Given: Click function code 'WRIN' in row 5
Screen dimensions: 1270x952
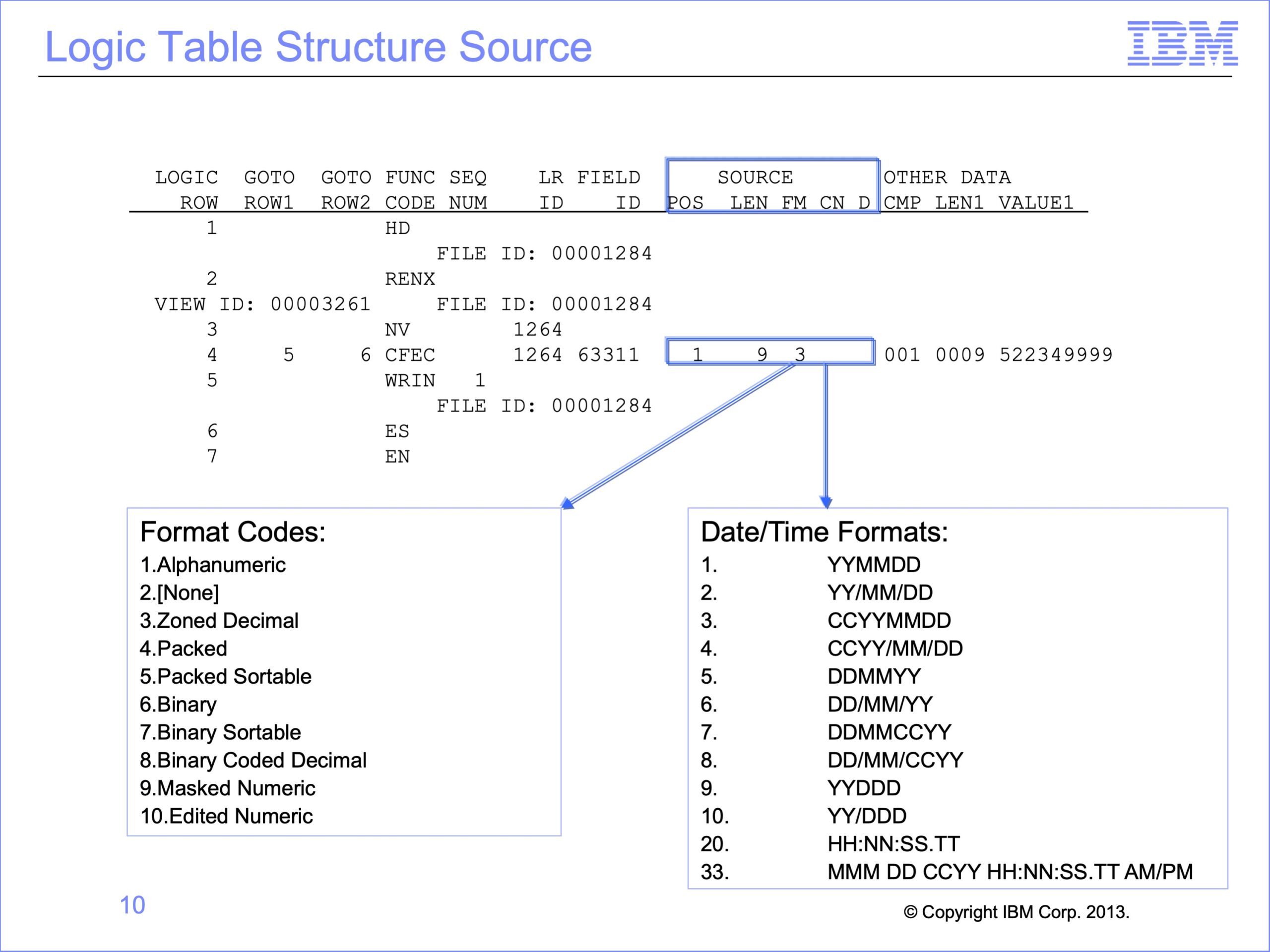Looking at the screenshot, I should [410, 380].
